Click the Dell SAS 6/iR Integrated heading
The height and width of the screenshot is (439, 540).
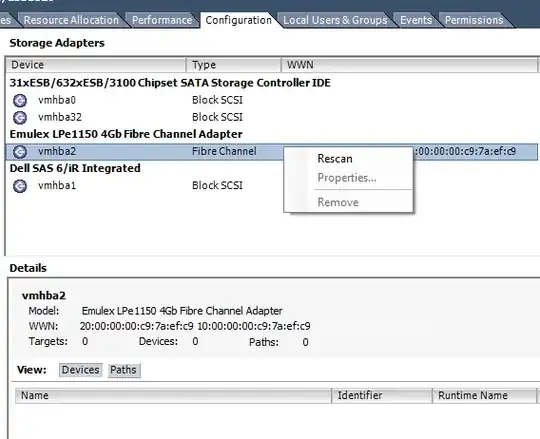(x=75, y=168)
